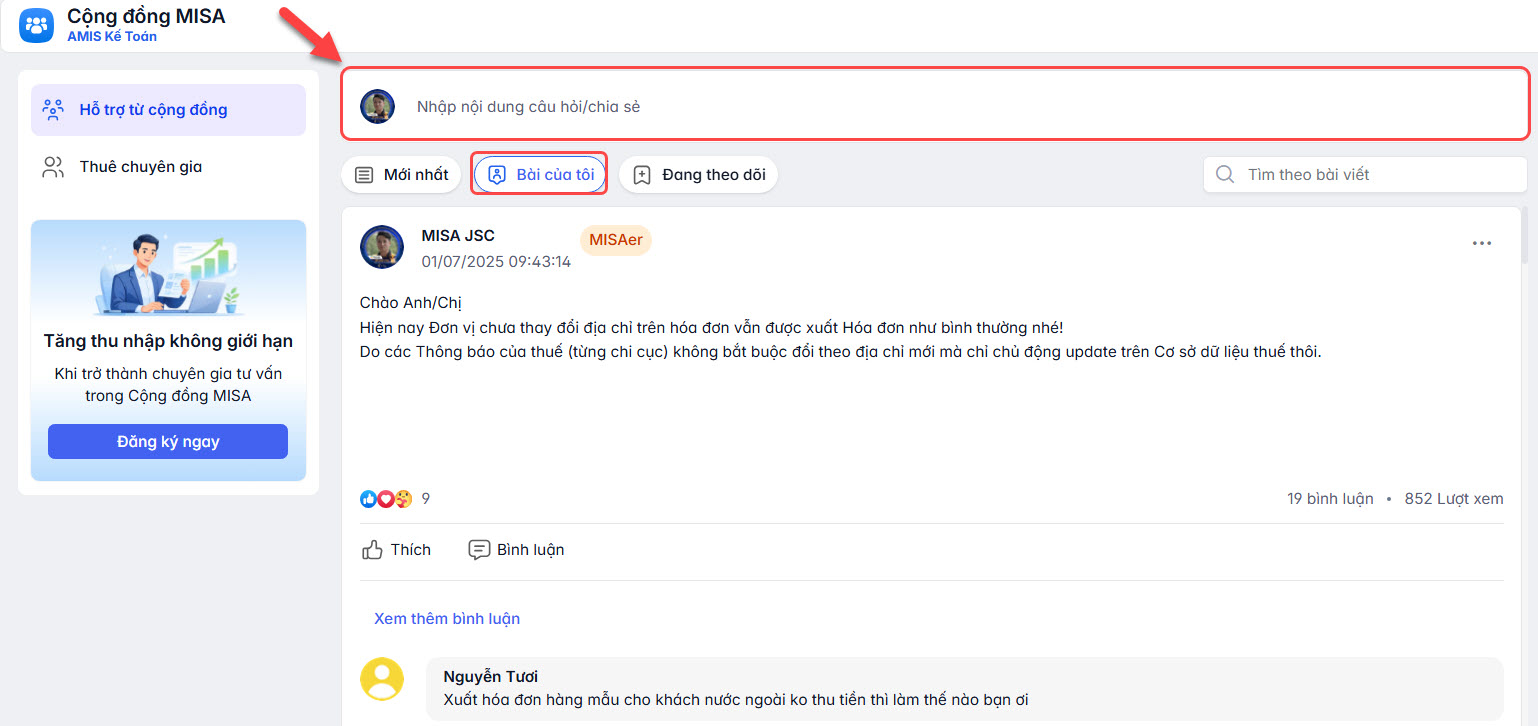This screenshot has width=1538, height=726.
Task: Click your avatar in the question box
Action: point(378,106)
